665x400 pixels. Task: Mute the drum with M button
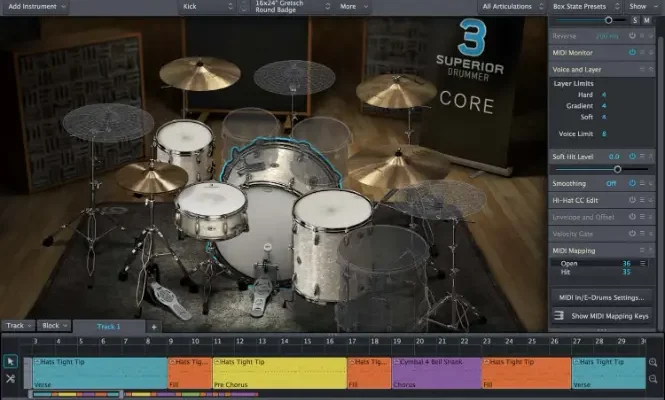coord(647,20)
